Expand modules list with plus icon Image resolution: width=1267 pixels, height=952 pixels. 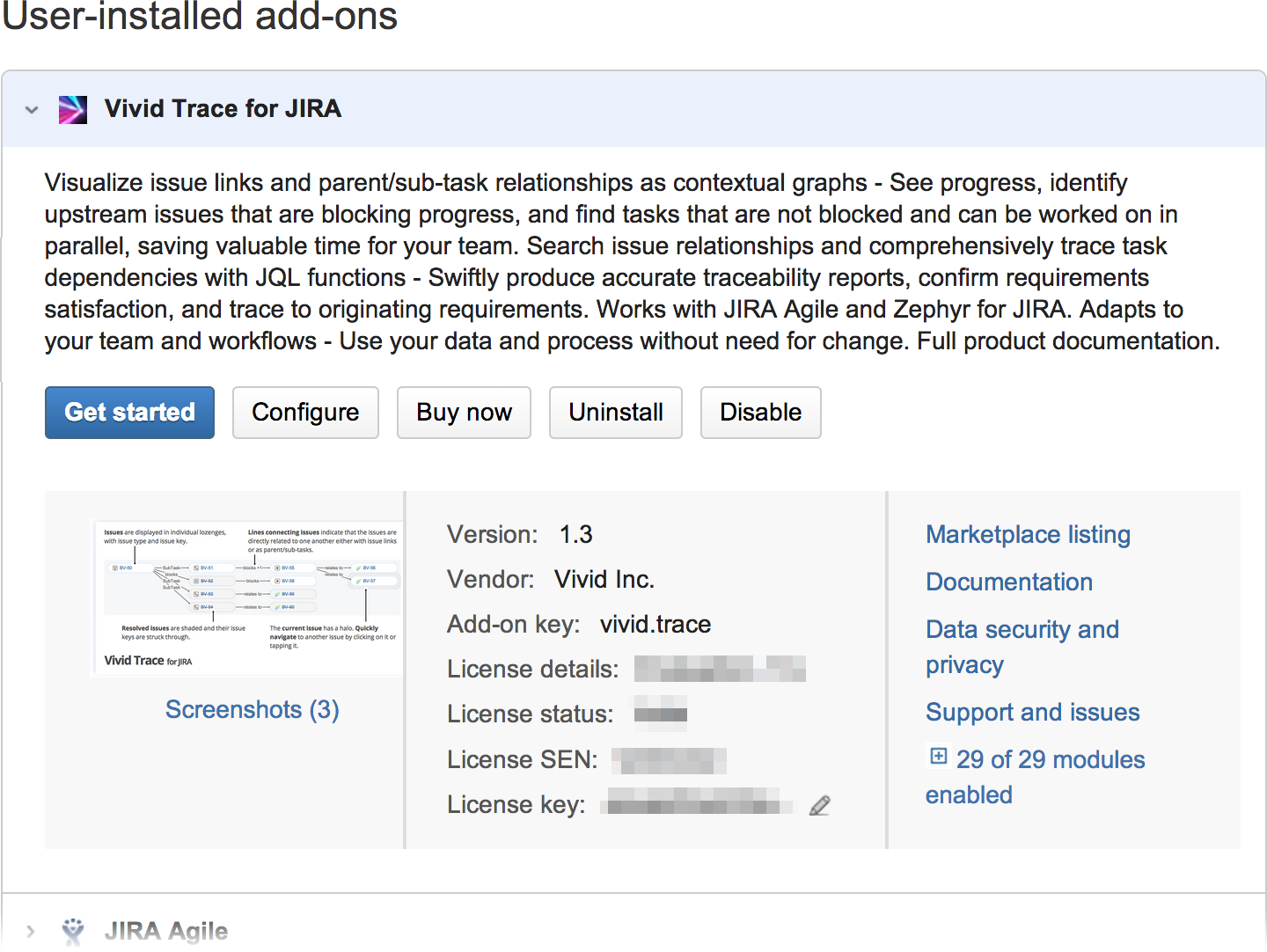(939, 757)
